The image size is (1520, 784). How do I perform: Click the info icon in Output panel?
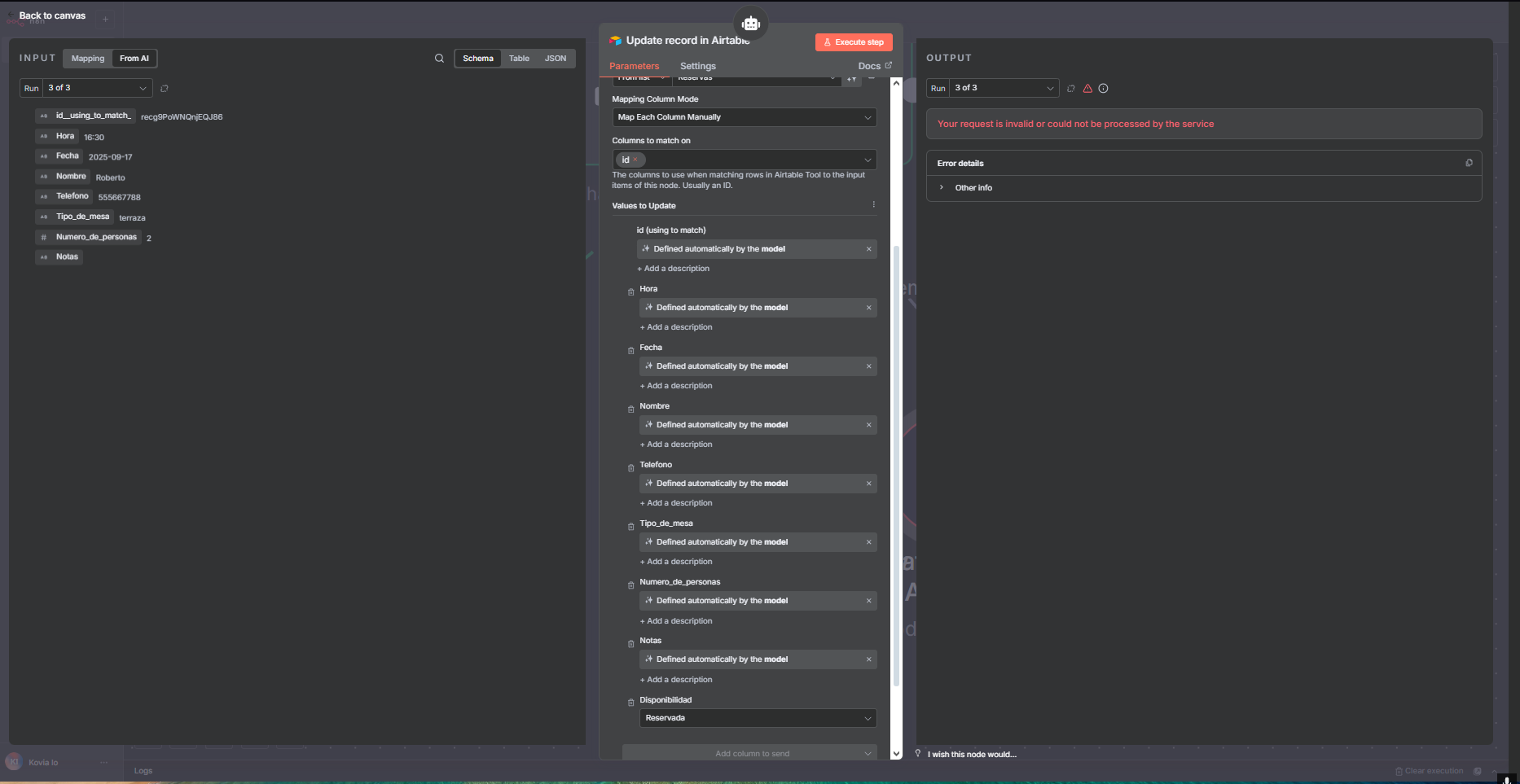point(1103,89)
